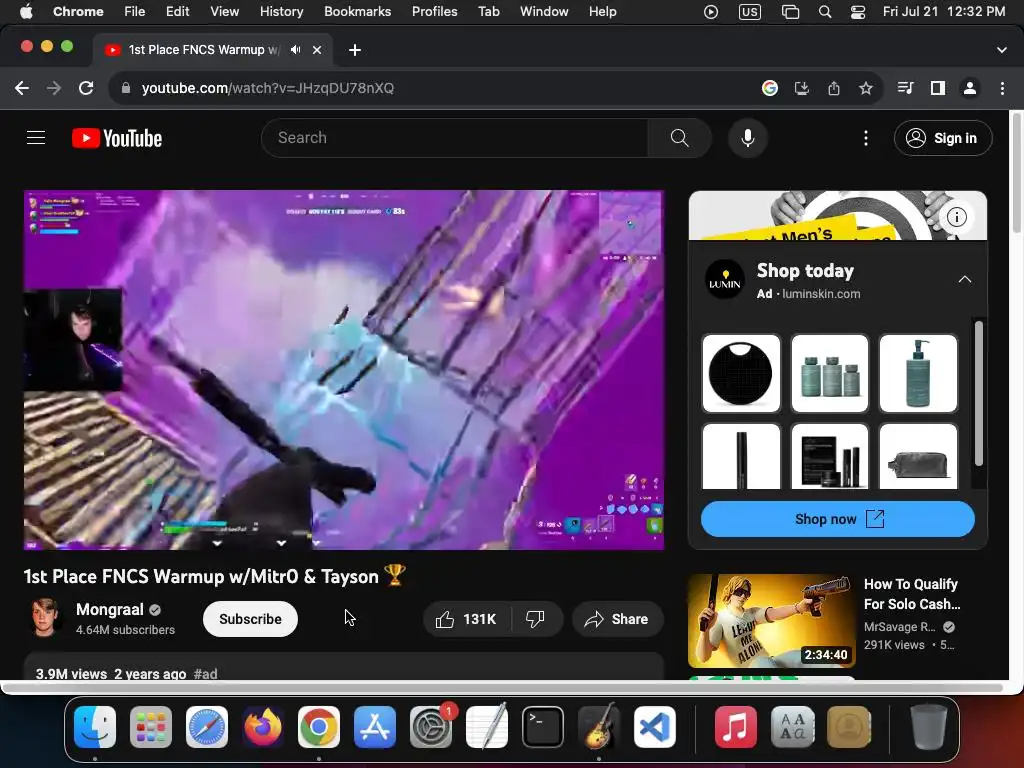Image resolution: width=1024 pixels, height=768 pixels.
Task: Go back with browser back arrow
Action: [22, 88]
